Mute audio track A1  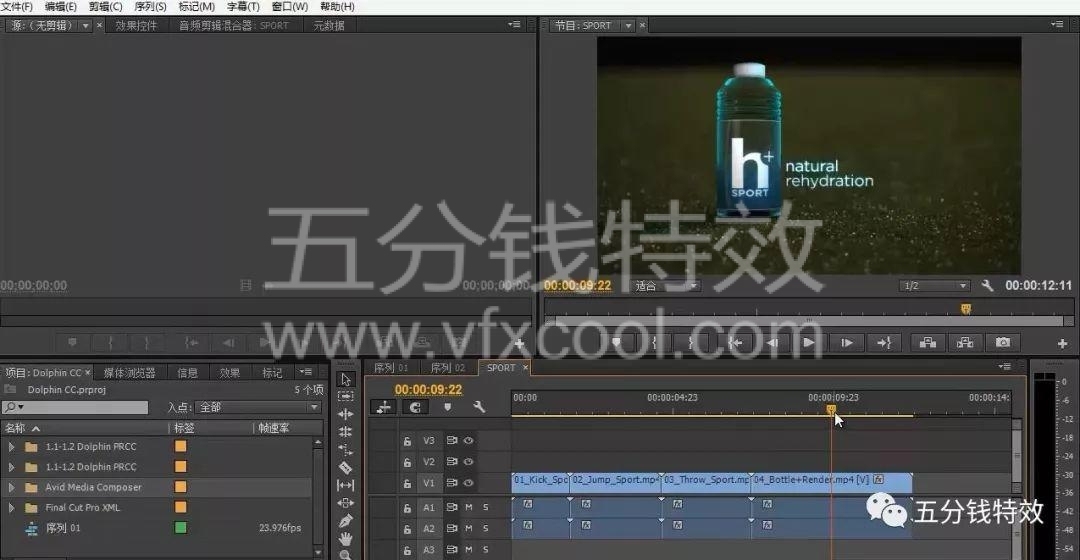point(469,507)
